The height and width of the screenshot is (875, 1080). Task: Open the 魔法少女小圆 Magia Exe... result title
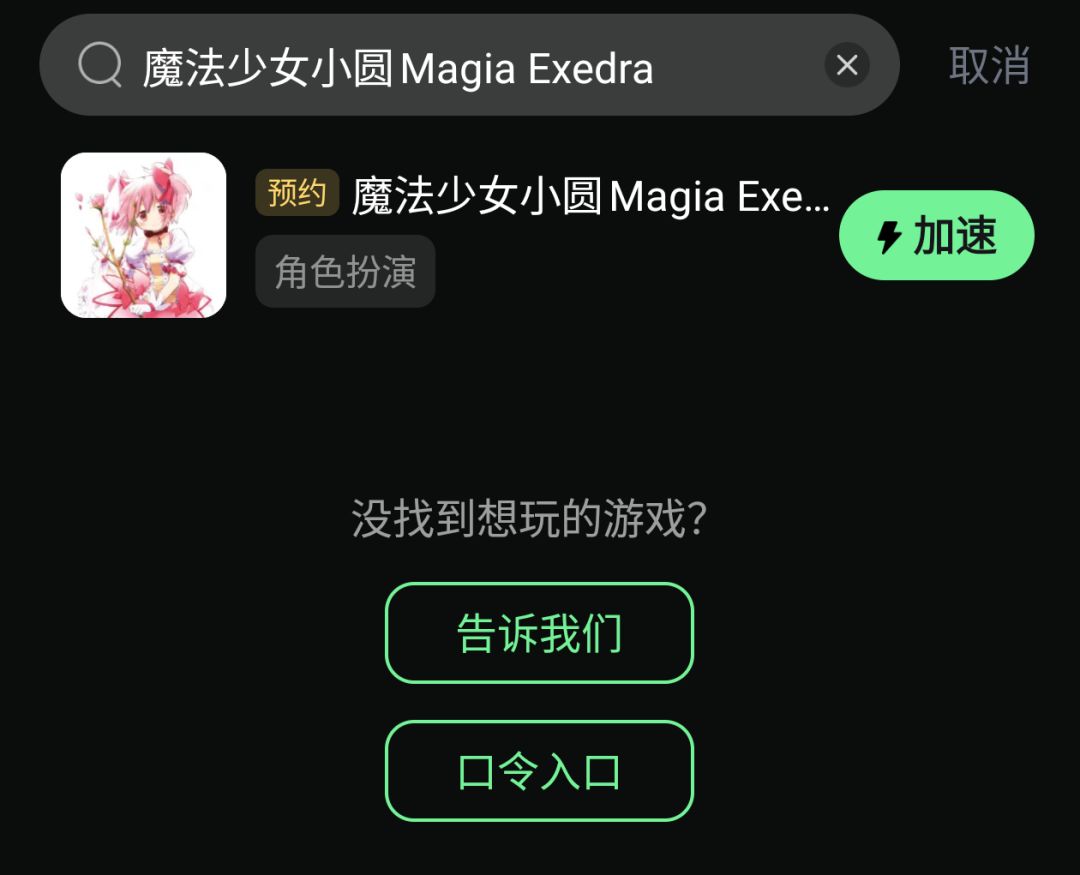[x=590, y=196]
